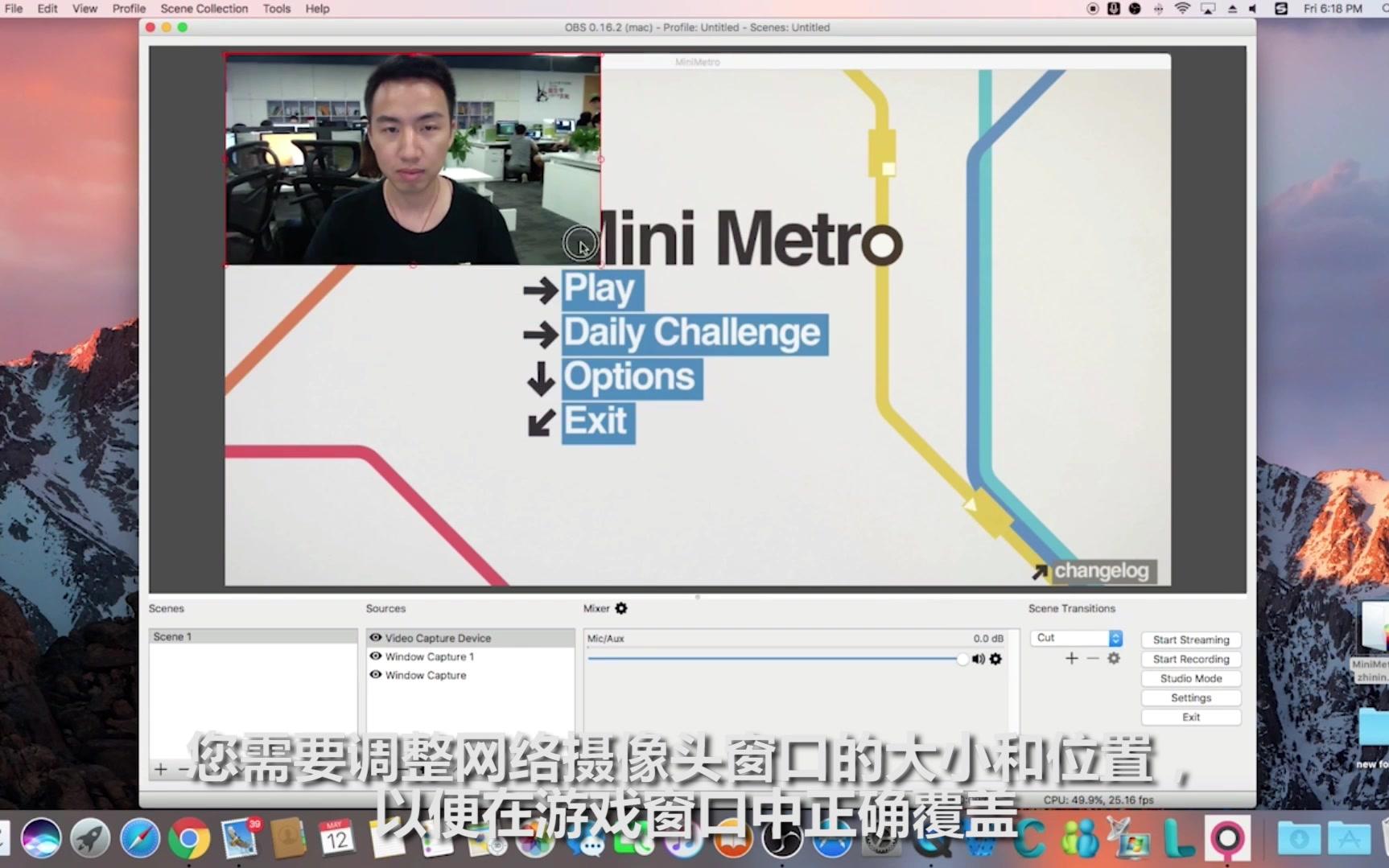Select Window Capture source row

pos(471,675)
